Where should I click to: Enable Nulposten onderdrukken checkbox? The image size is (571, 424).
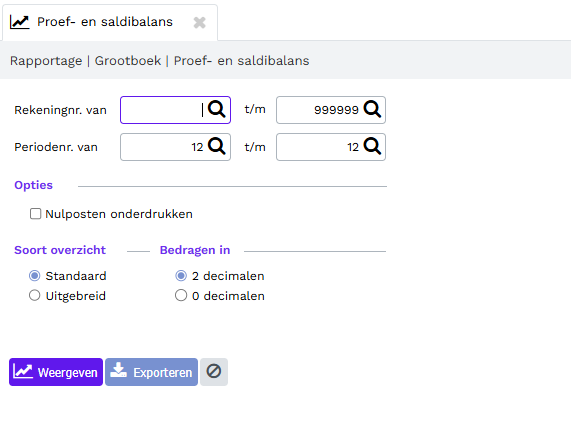35,214
